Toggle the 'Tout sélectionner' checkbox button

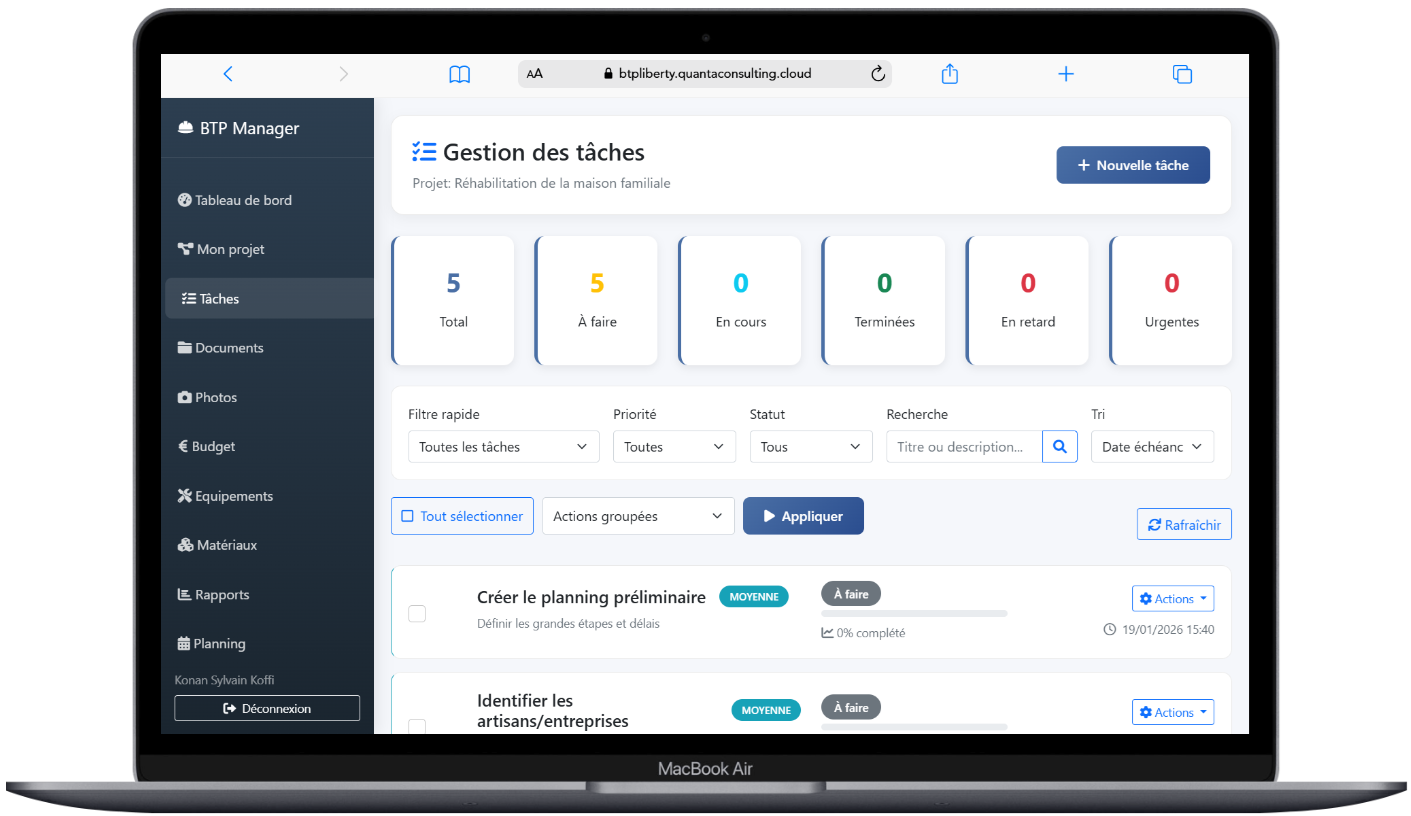[x=462, y=516]
